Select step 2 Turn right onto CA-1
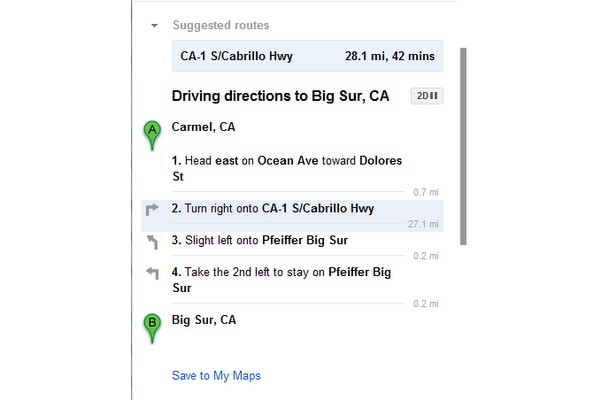This screenshot has width=600, height=400. coord(292,216)
